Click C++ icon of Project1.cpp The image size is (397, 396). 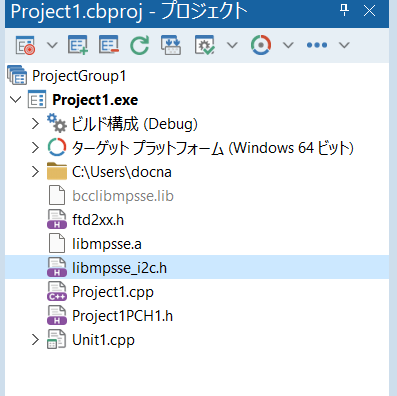point(57,291)
